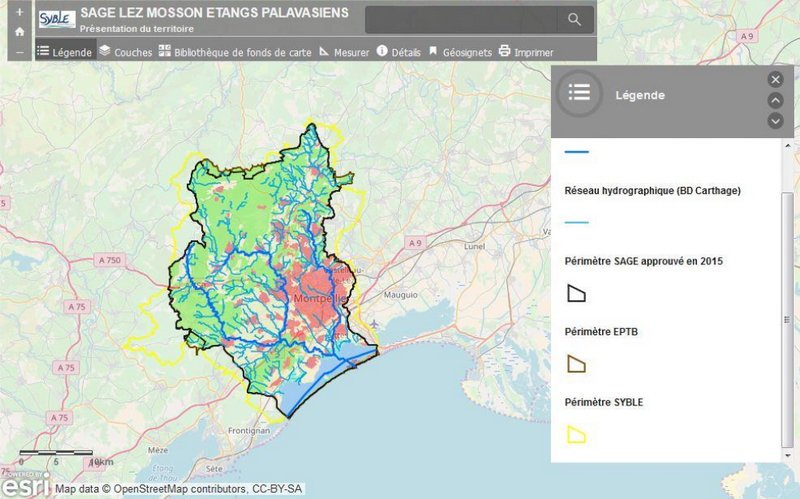Viewport: 800px width, 499px height.
Task: Click the legend panel vertical scrollbar
Action: point(787,319)
